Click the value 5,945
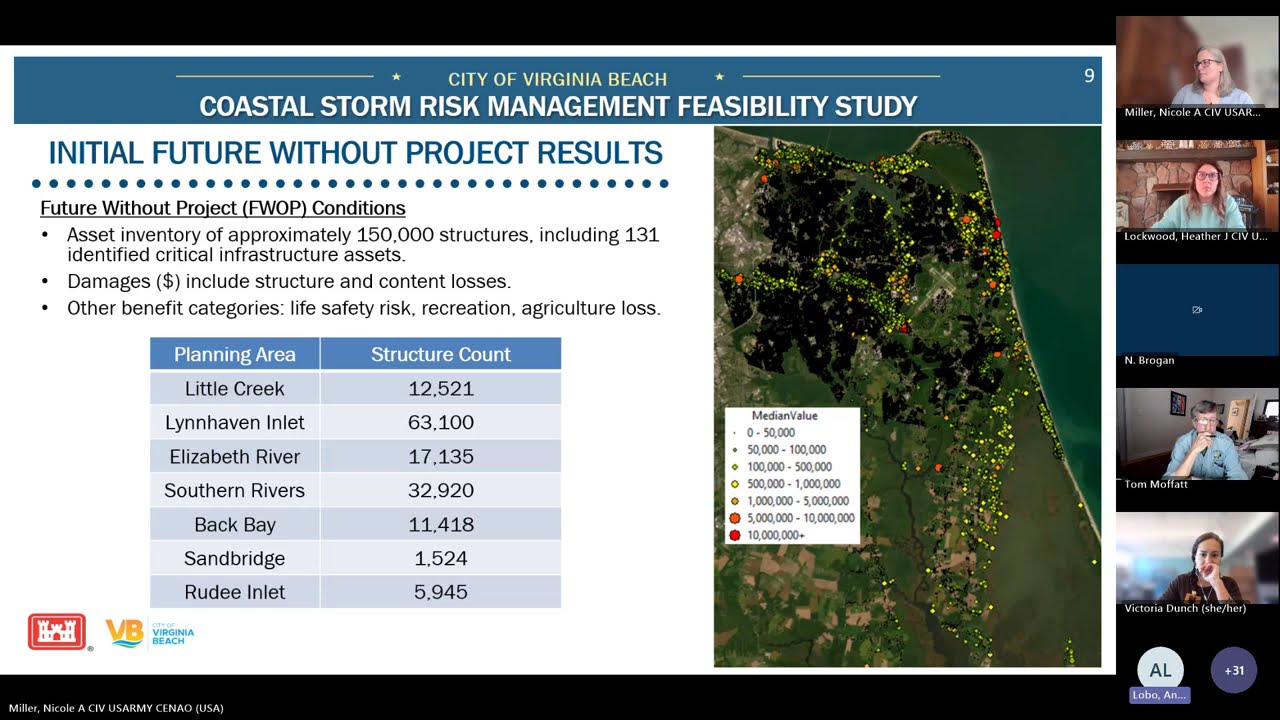This screenshot has height=720, width=1280. click(x=441, y=592)
